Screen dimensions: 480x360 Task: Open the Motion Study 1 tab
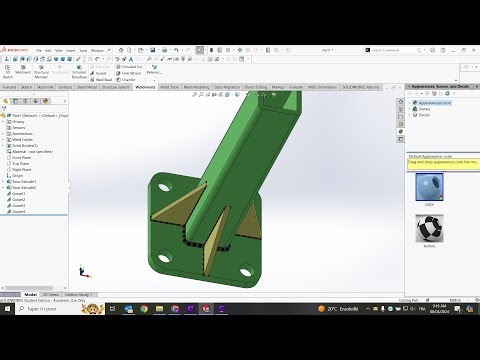pos(78,295)
